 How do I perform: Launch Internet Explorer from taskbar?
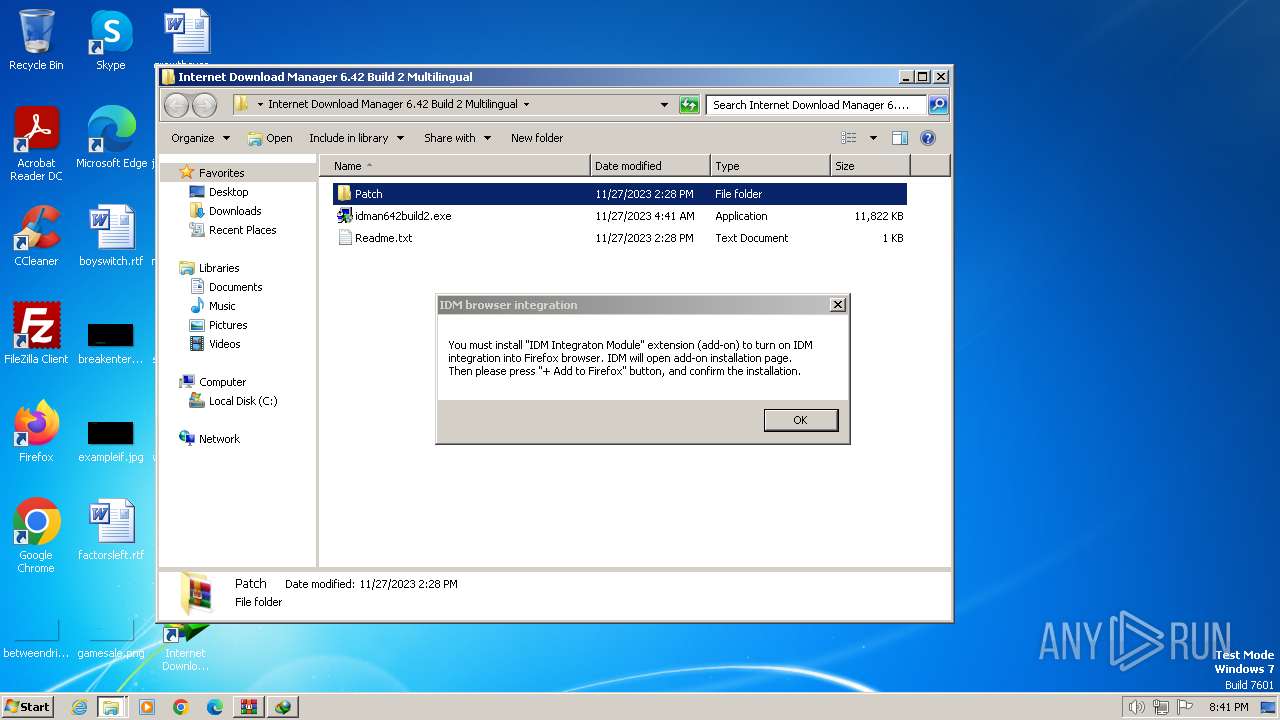click(79, 707)
